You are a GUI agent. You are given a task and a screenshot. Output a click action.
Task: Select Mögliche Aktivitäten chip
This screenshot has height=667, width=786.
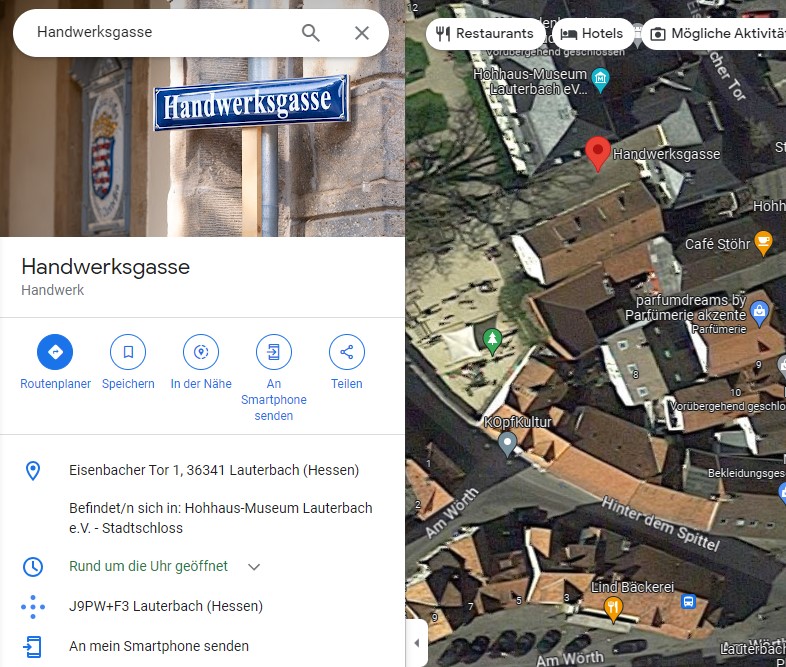click(715, 34)
